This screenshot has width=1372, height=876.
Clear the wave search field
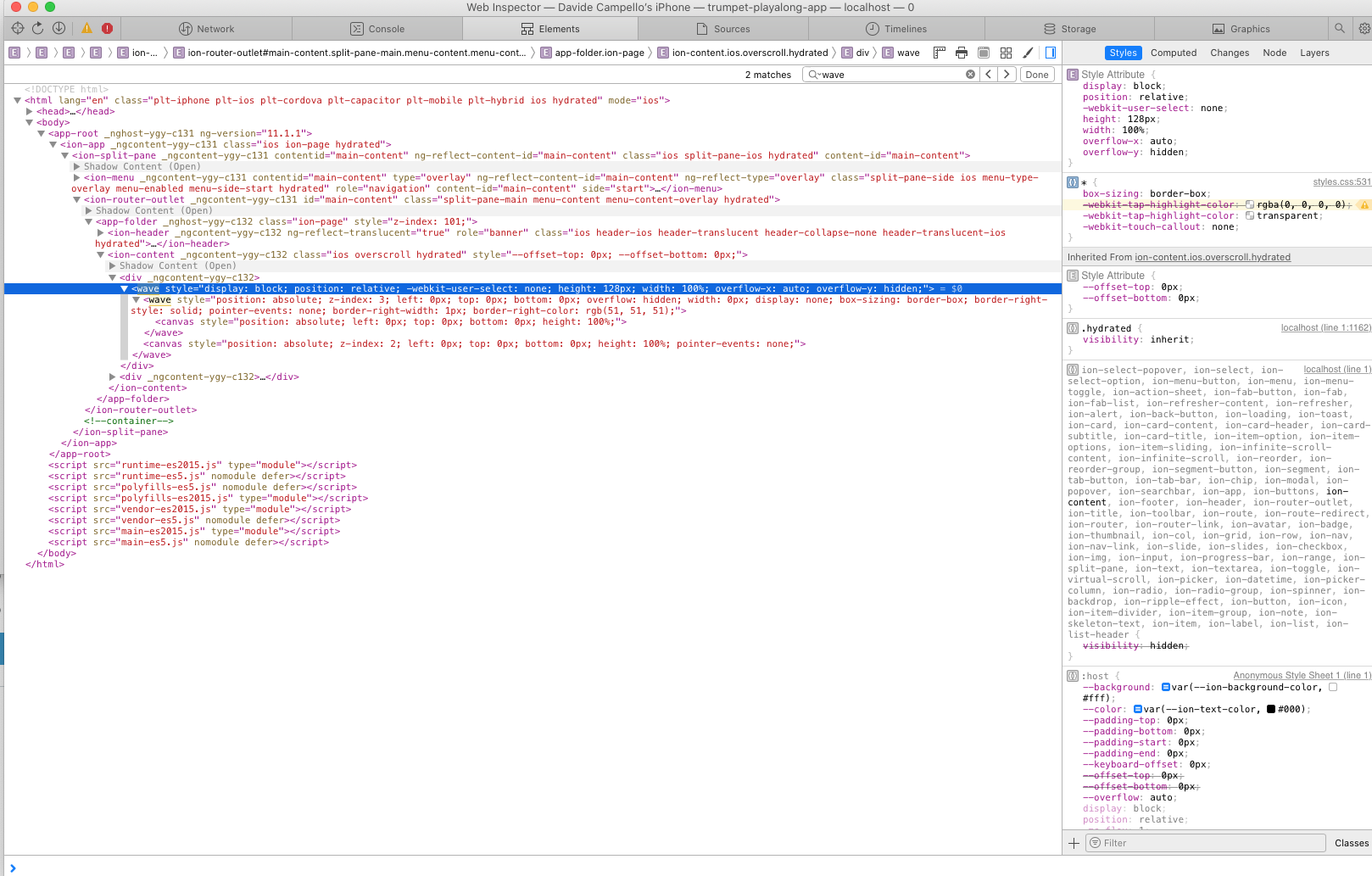pos(970,74)
